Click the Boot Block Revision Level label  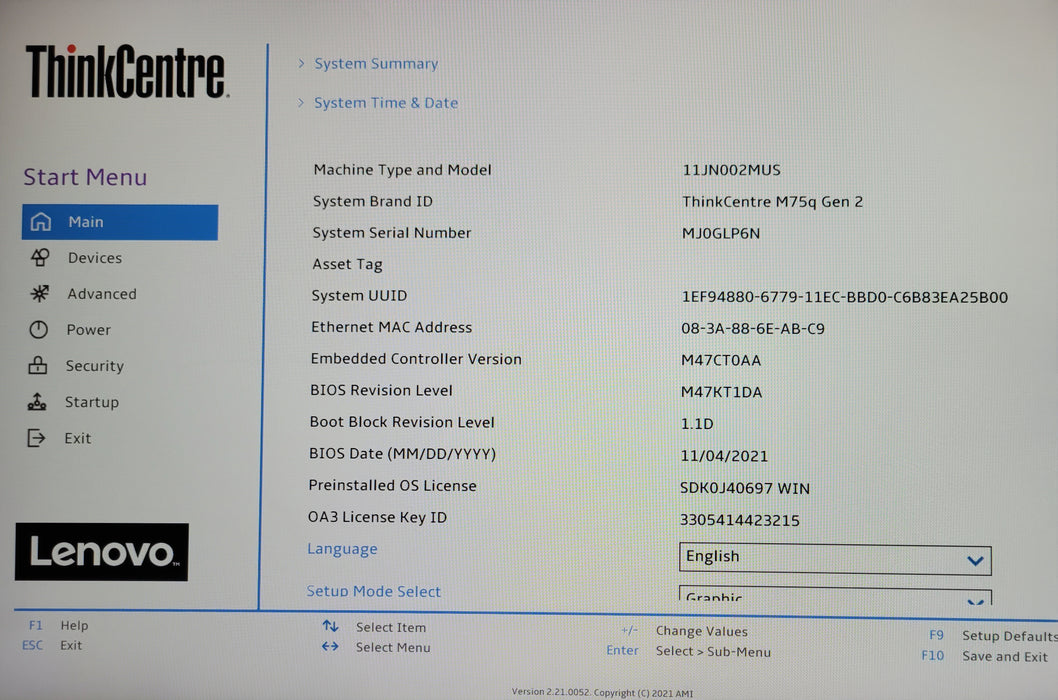402,422
